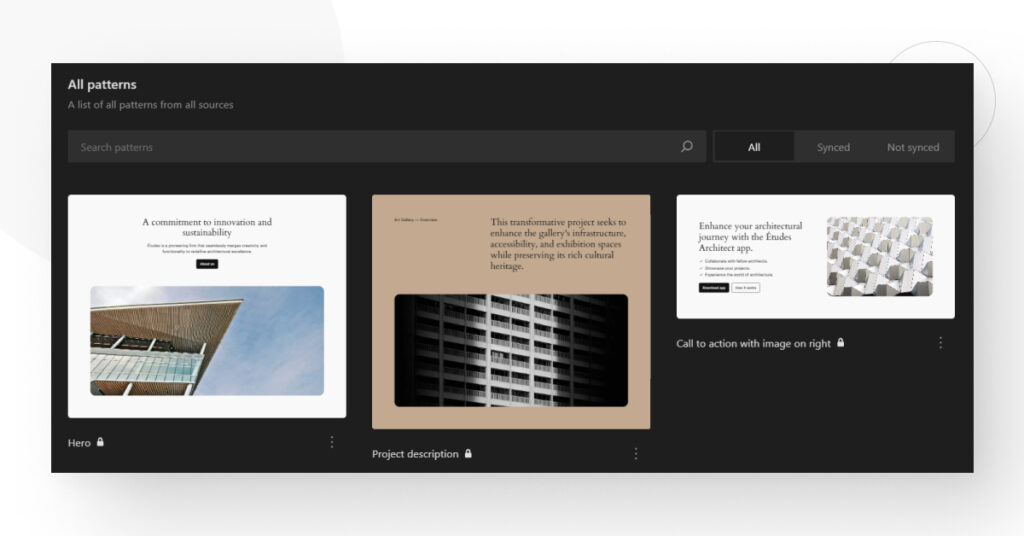Click the lock icon beside Project description
Viewport: 1024px width, 536px height.
coord(468,453)
